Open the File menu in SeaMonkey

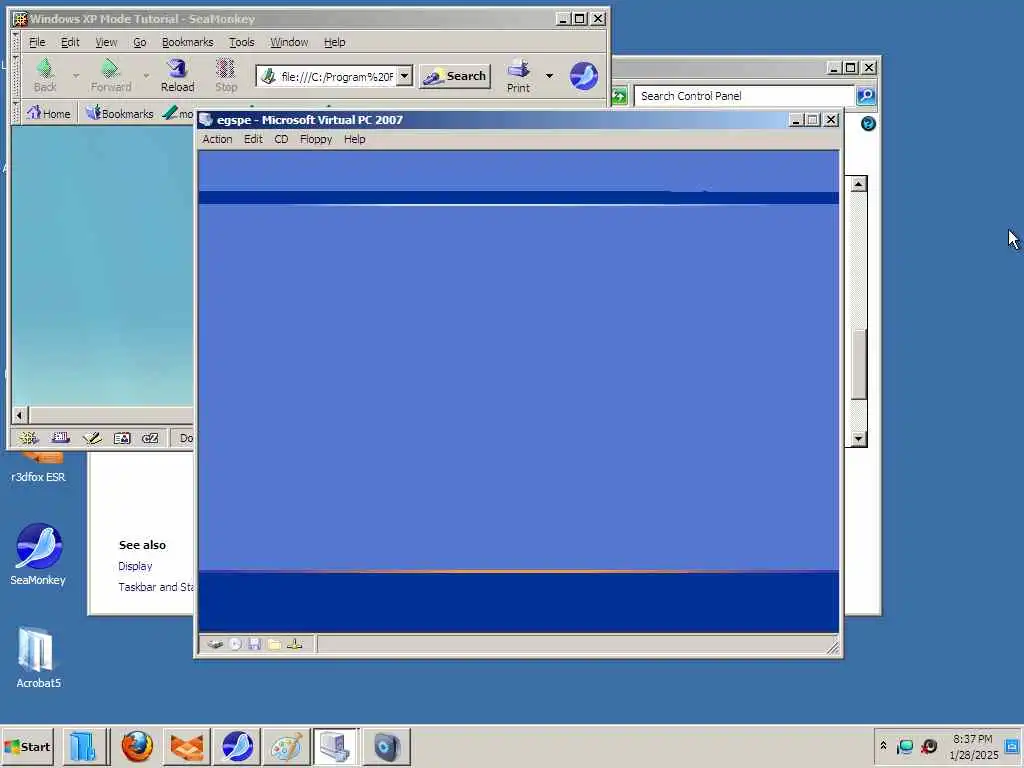point(37,42)
